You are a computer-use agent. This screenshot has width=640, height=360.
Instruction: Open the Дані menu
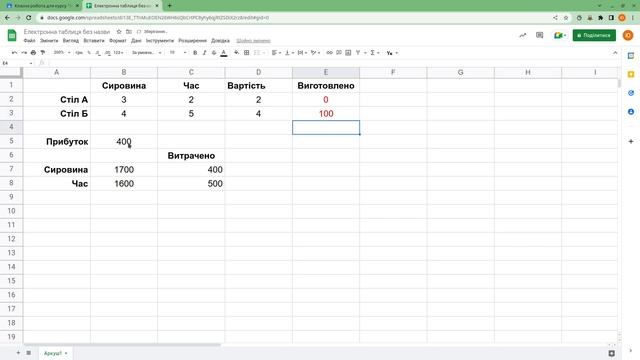point(136,41)
